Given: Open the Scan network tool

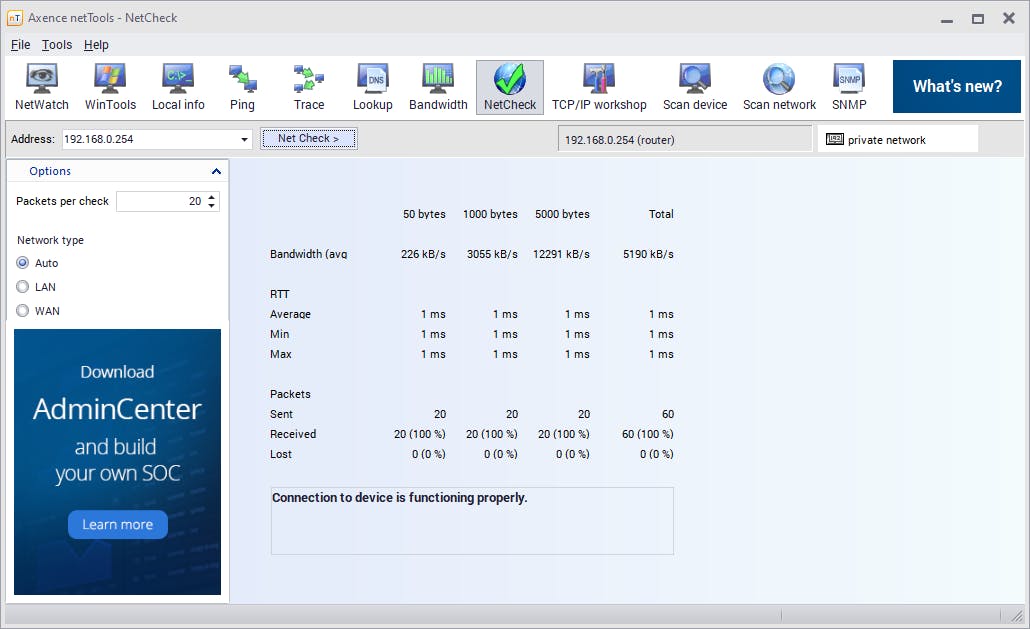Looking at the screenshot, I should (x=779, y=87).
